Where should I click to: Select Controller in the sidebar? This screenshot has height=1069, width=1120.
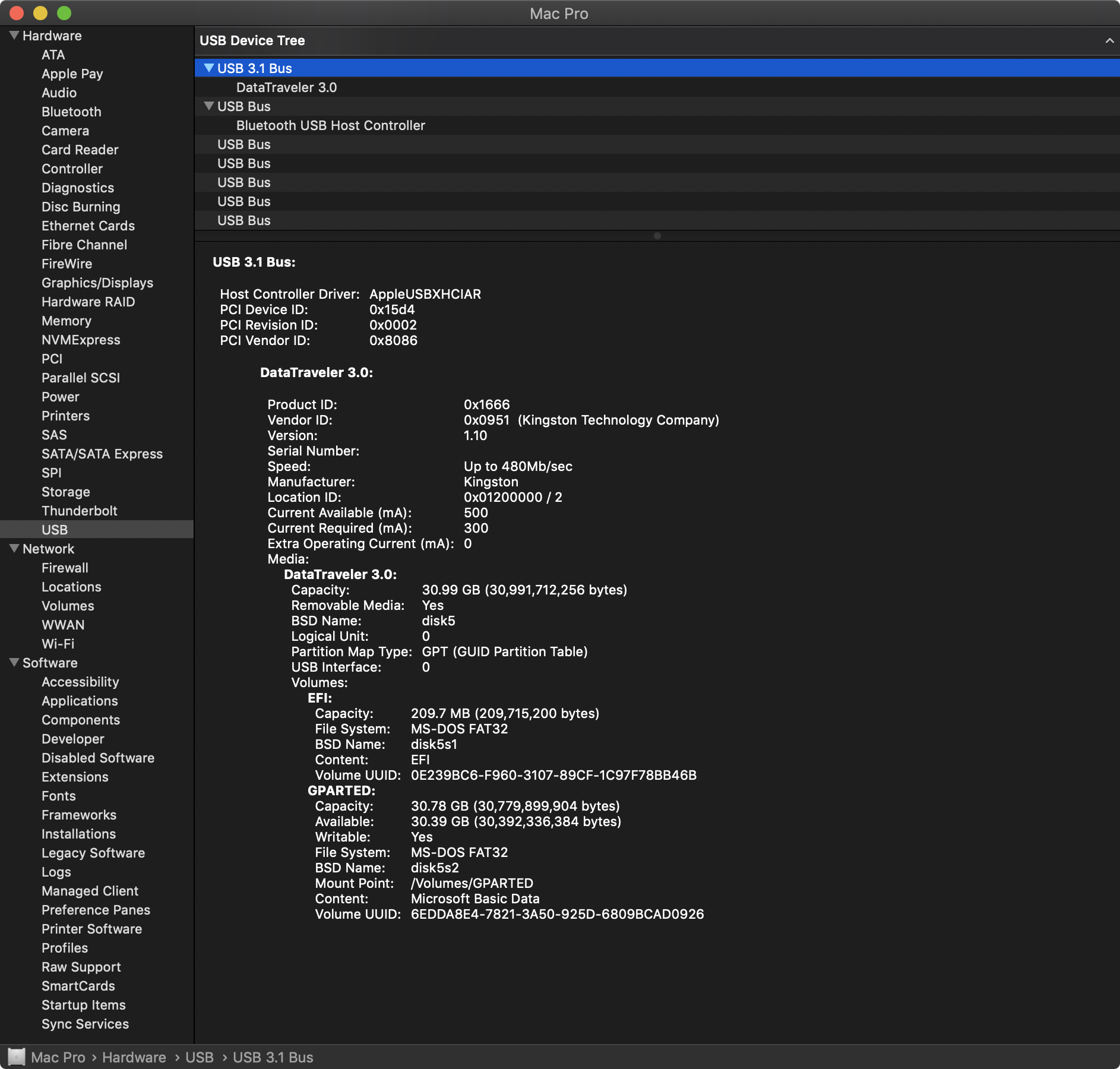click(72, 169)
